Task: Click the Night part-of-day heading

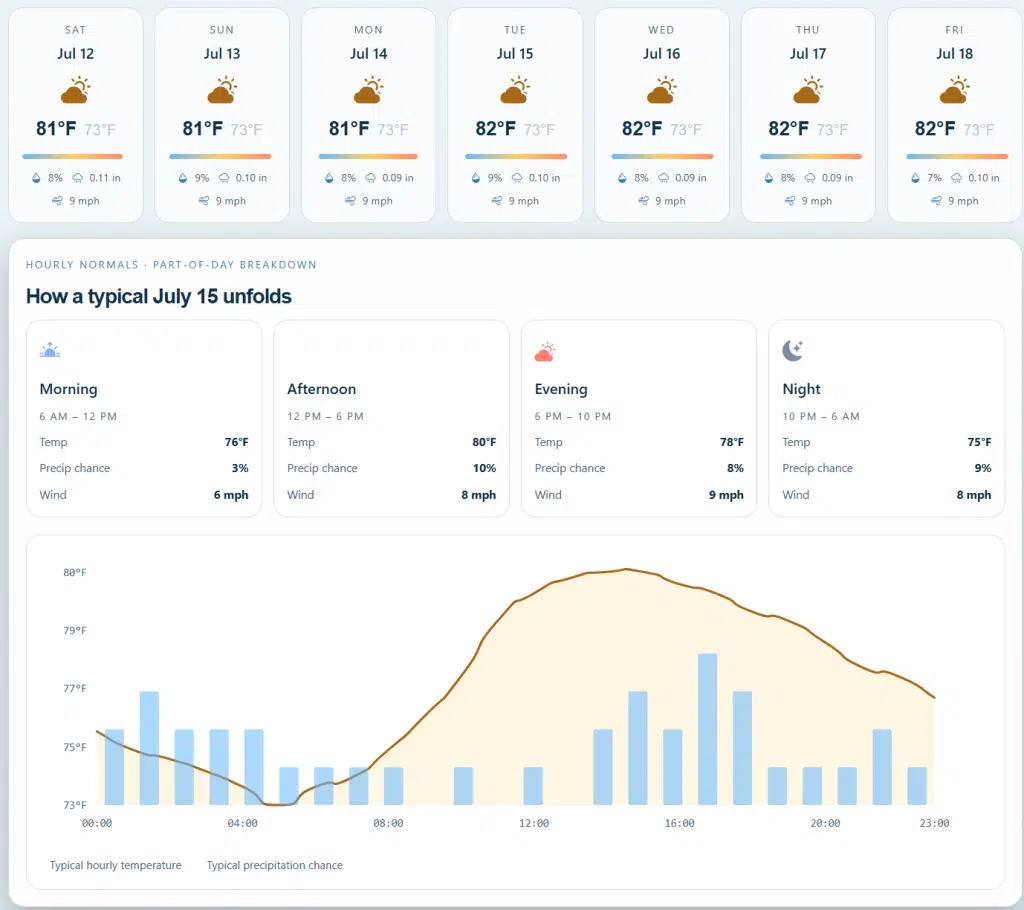Action: tap(801, 389)
